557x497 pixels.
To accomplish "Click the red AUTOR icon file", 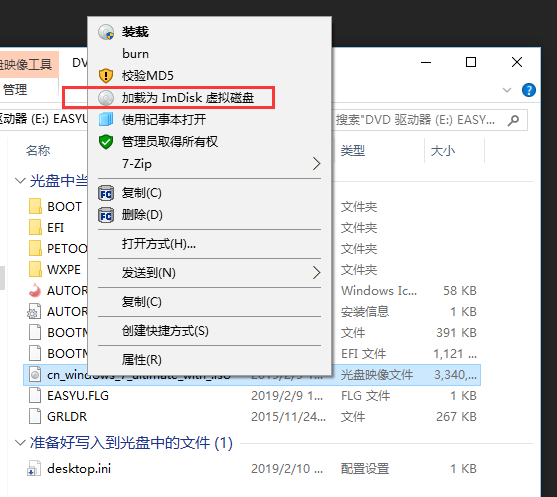I will pyautogui.click(x=35, y=290).
